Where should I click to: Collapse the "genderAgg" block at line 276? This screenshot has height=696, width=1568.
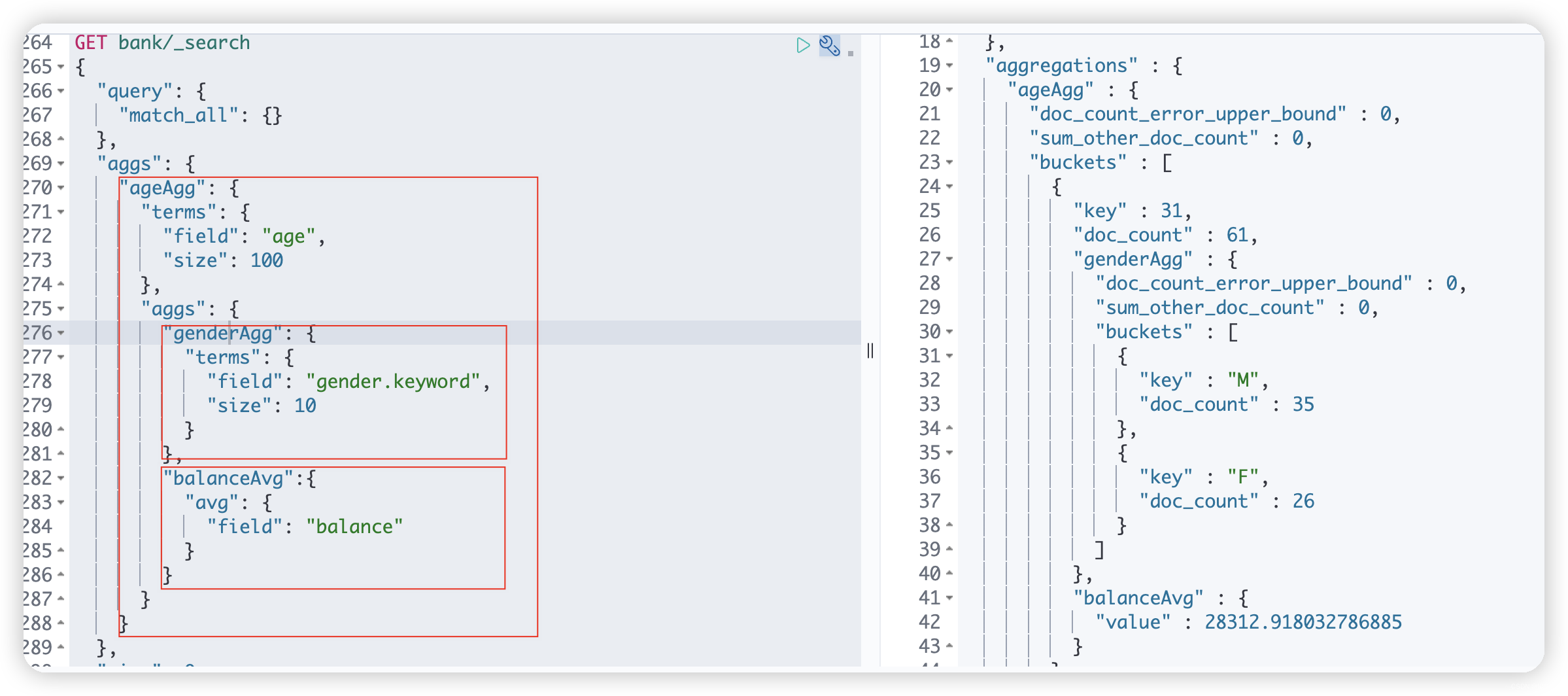[x=61, y=332]
